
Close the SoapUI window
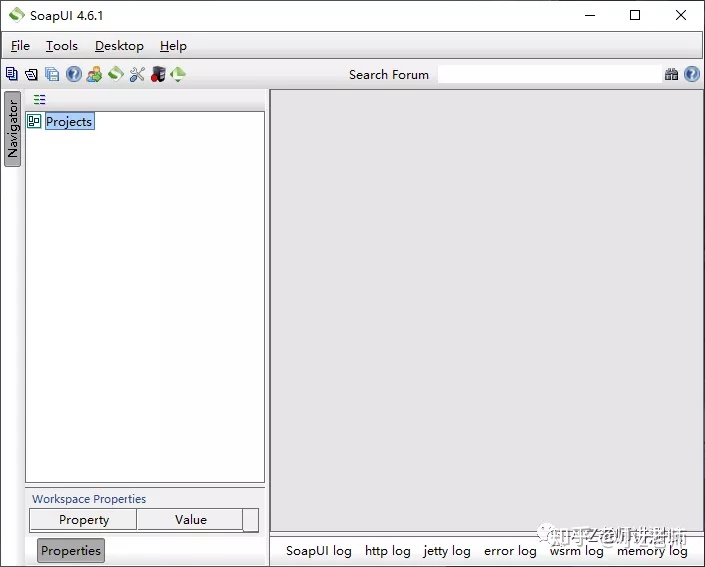[681, 15]
